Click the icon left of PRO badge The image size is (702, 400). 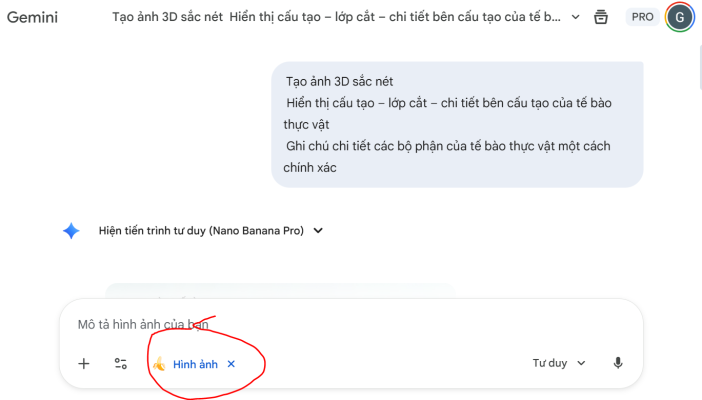pyautogui.click(x=600, y=17)
